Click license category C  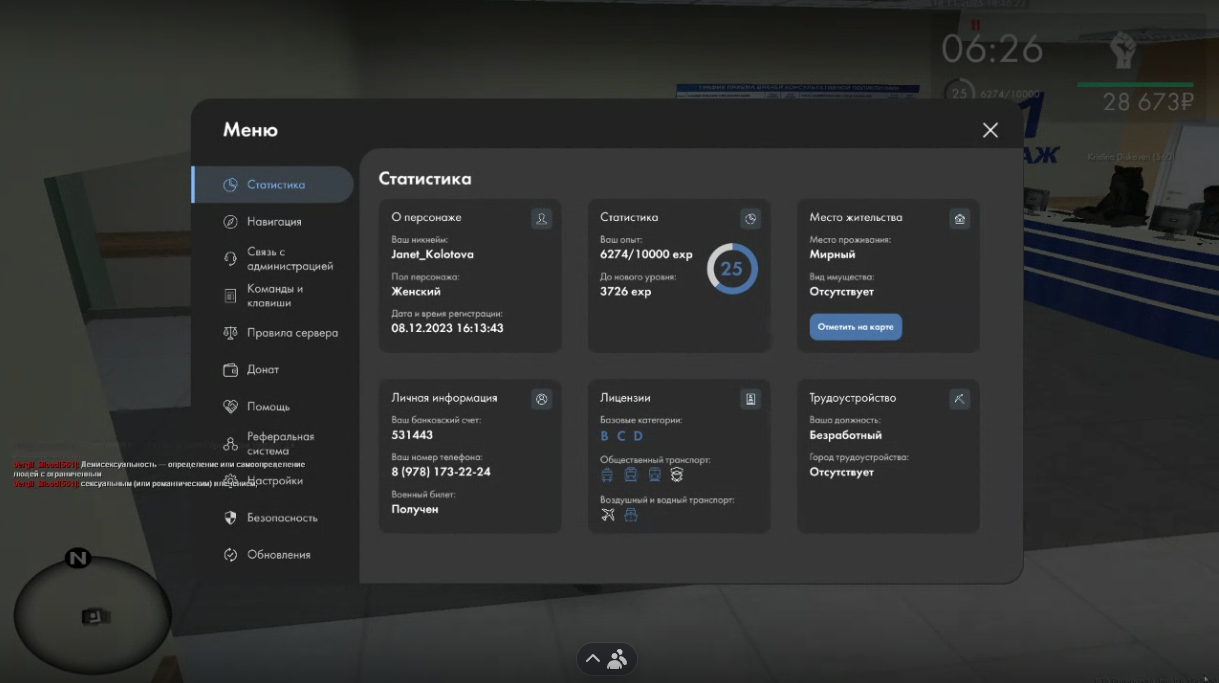pos(621,436)
